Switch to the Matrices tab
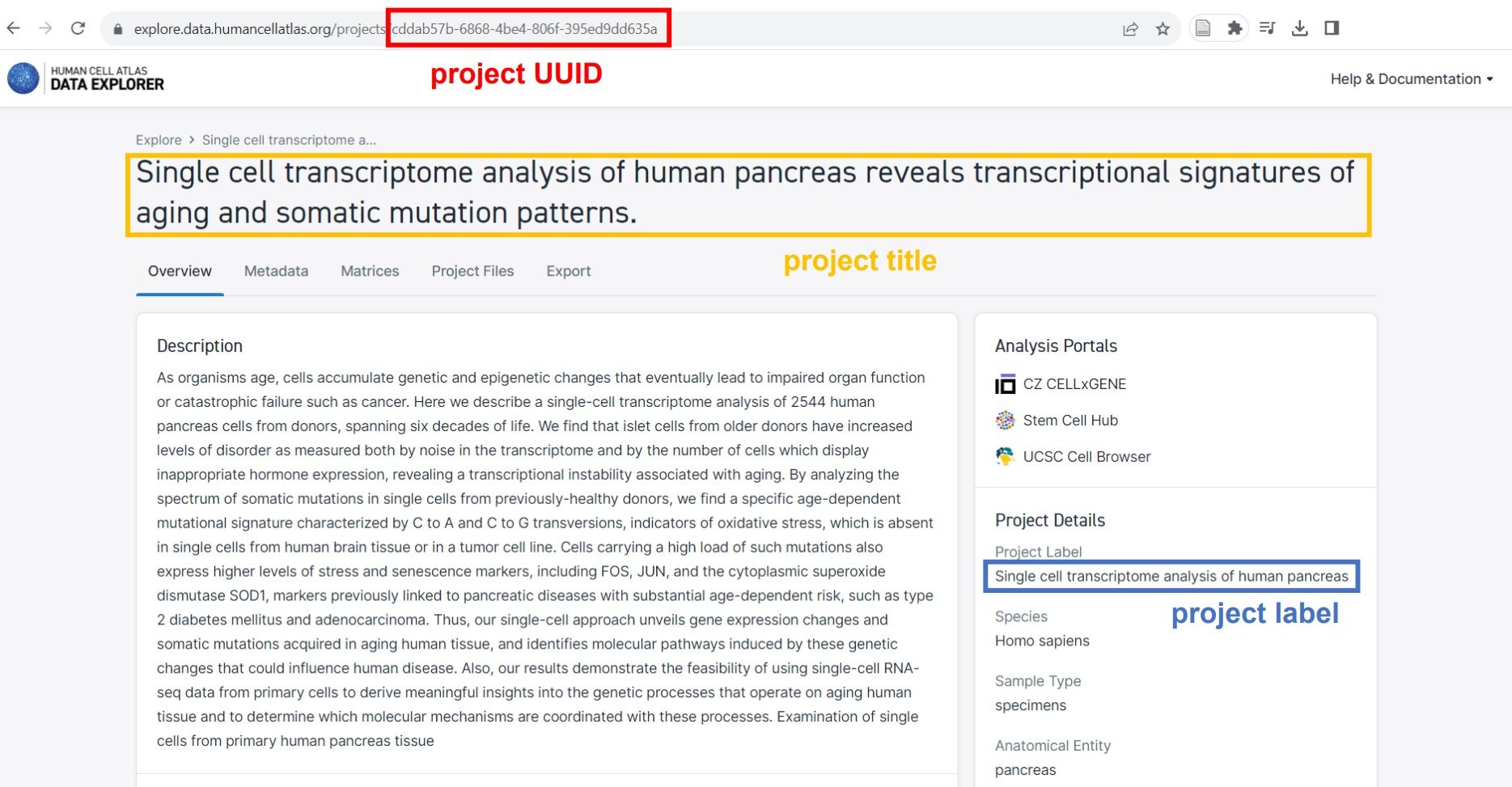1512x787 pixels. pos(370,271)
